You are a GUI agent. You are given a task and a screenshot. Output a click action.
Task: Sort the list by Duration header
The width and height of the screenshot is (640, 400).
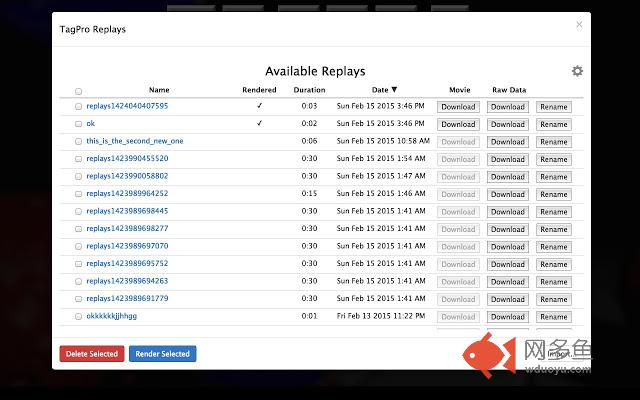[309, 90]
